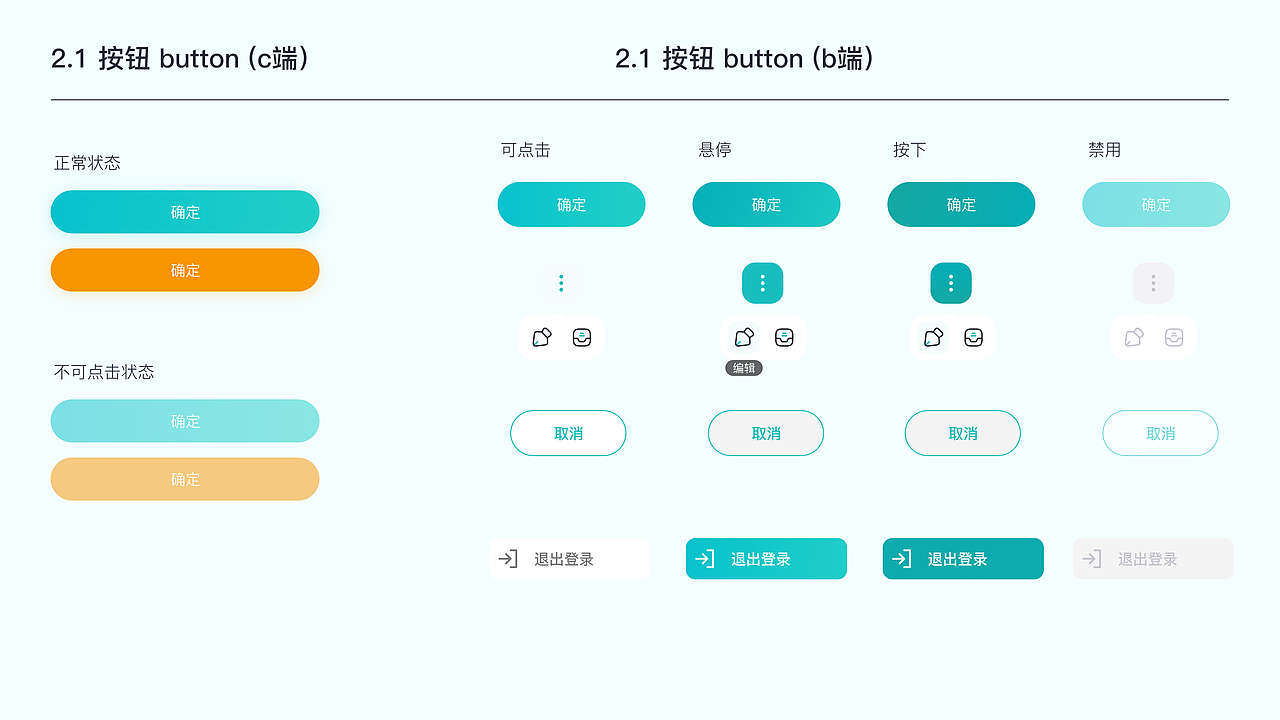1280x720 pixels.
Task: Click the faded edit pen icon under 禁用
Action: tap(1133, 337)
